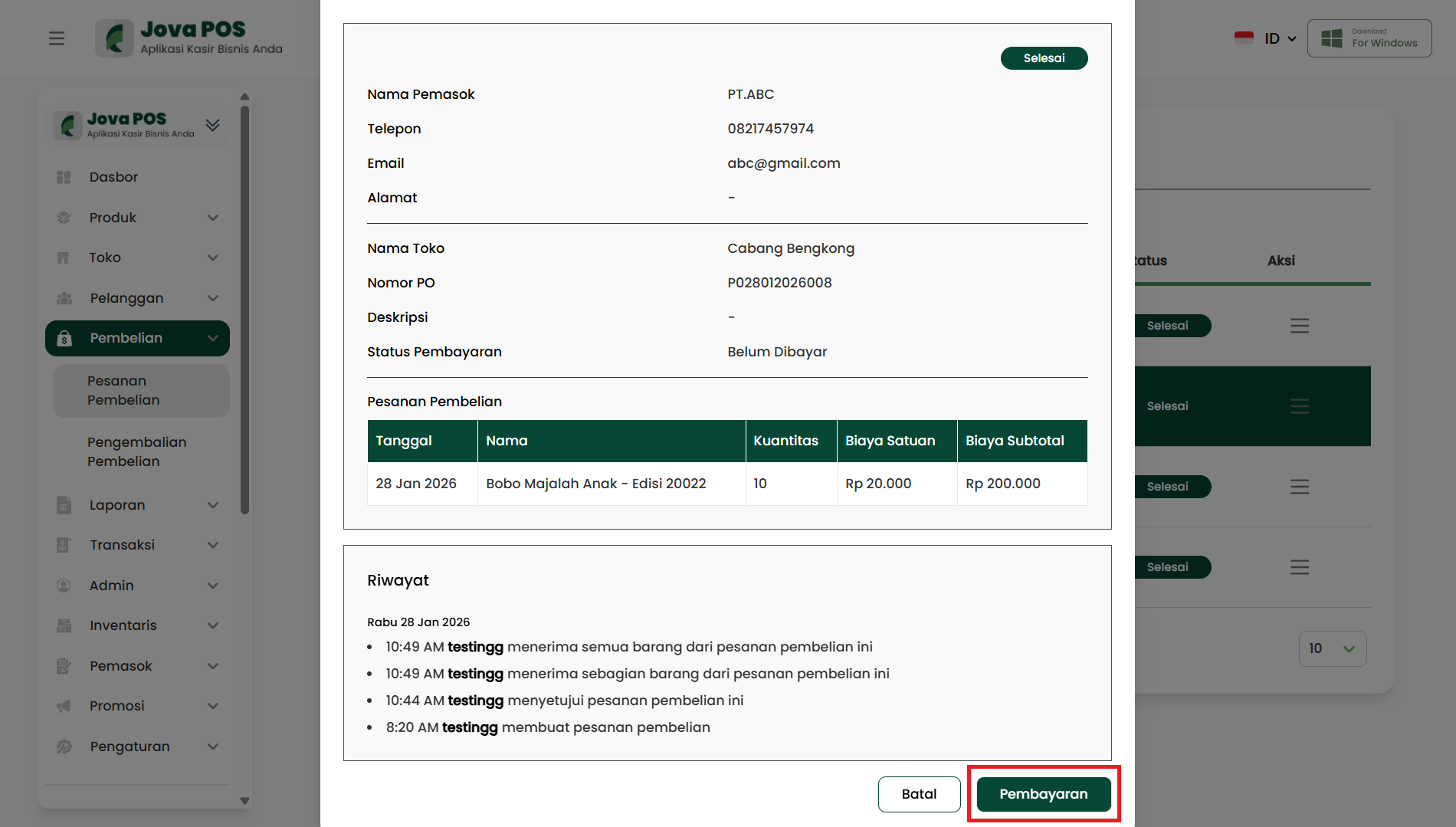Open the rows-per-page dropdown showing 10

click(x=1332, y=648)
